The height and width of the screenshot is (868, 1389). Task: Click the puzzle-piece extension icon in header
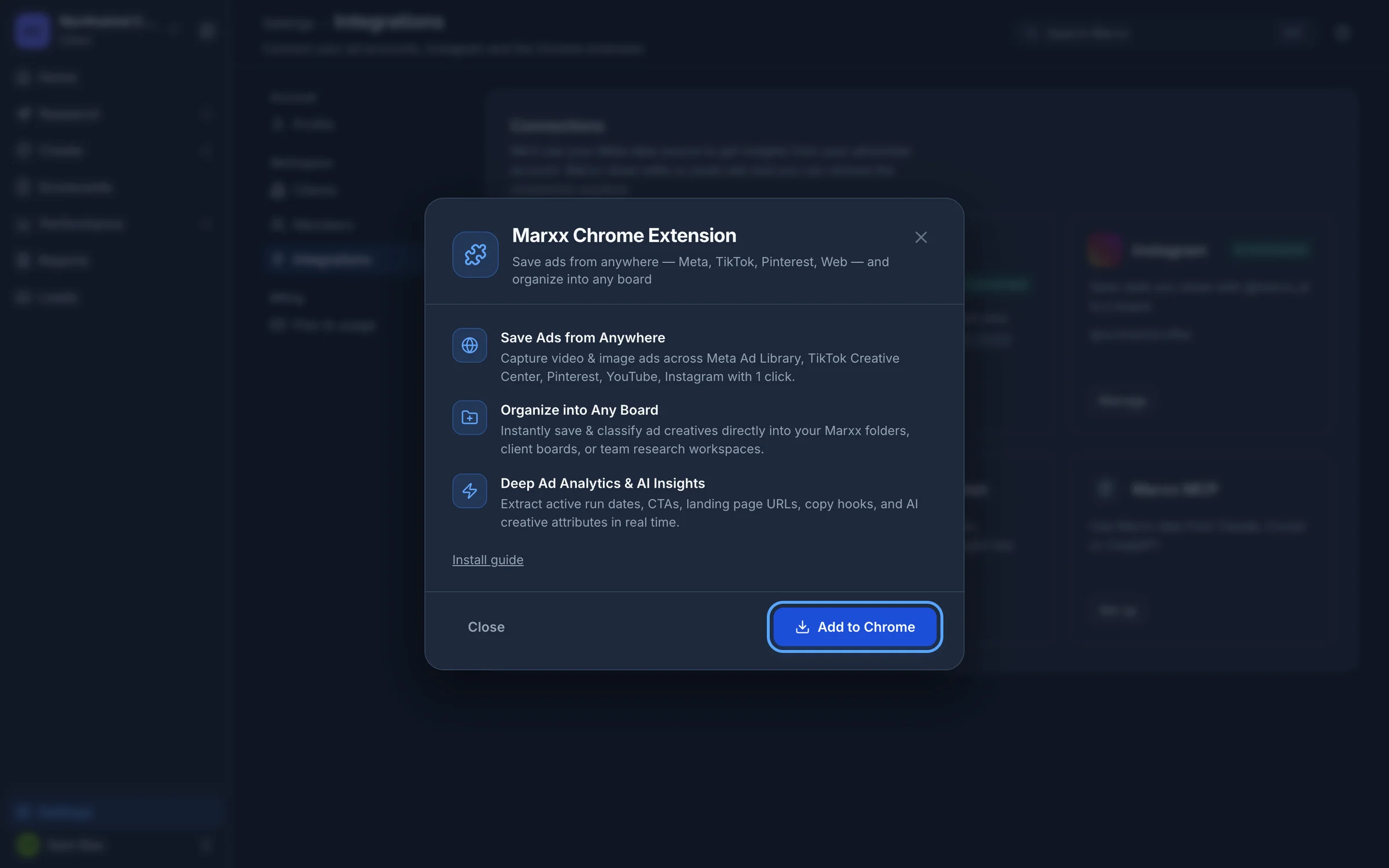pyautogui.click(x=475, y=255)
